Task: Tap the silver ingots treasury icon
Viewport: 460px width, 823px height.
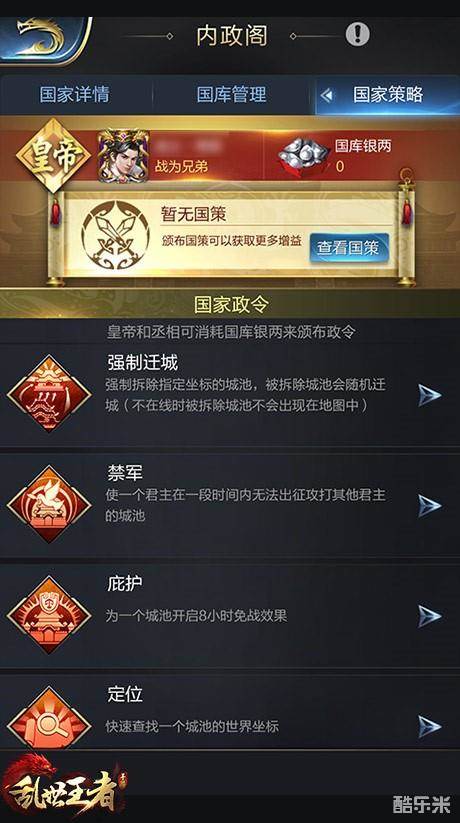Action: pos(304,156)
